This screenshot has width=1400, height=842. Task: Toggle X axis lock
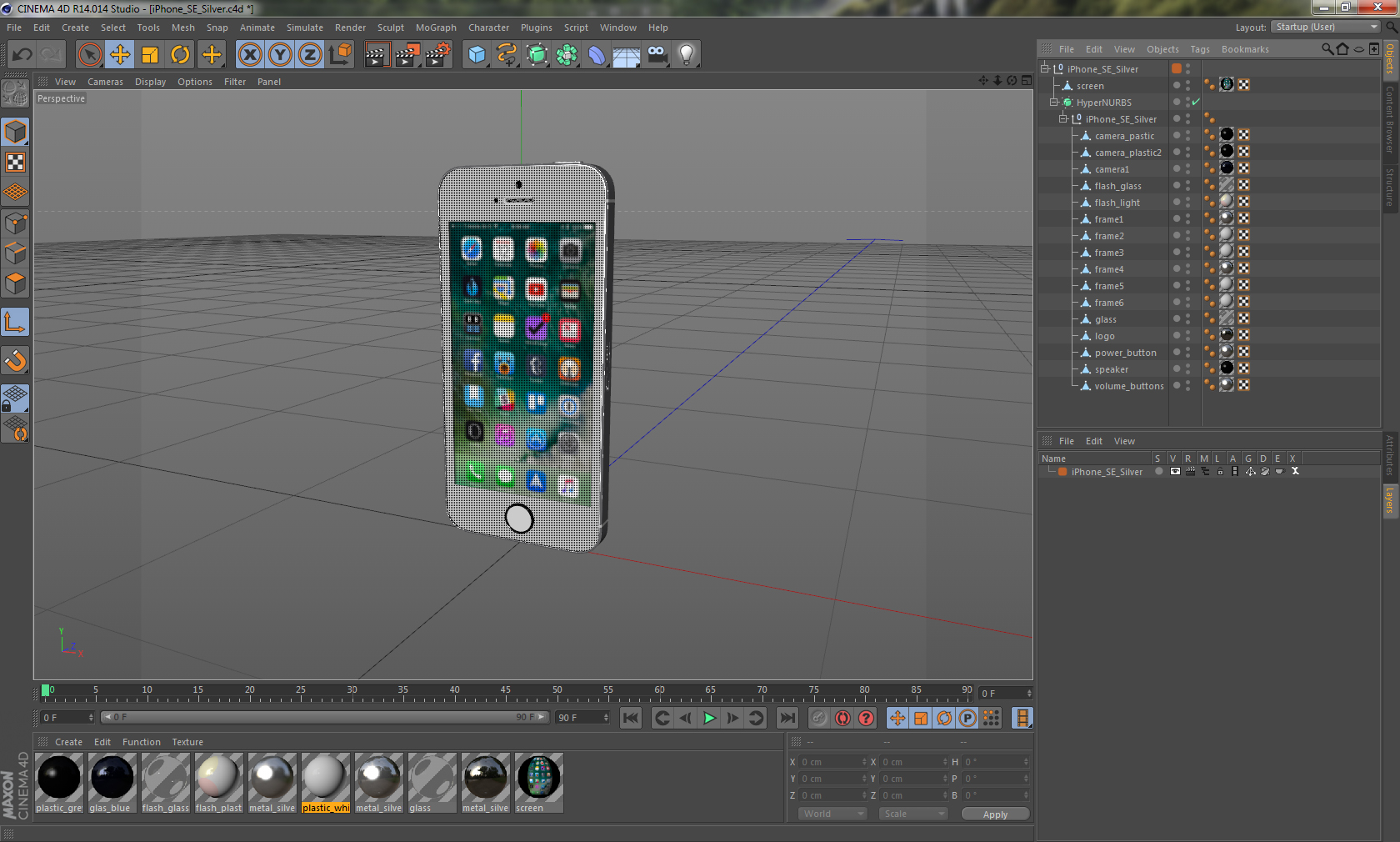coord(250,55)
